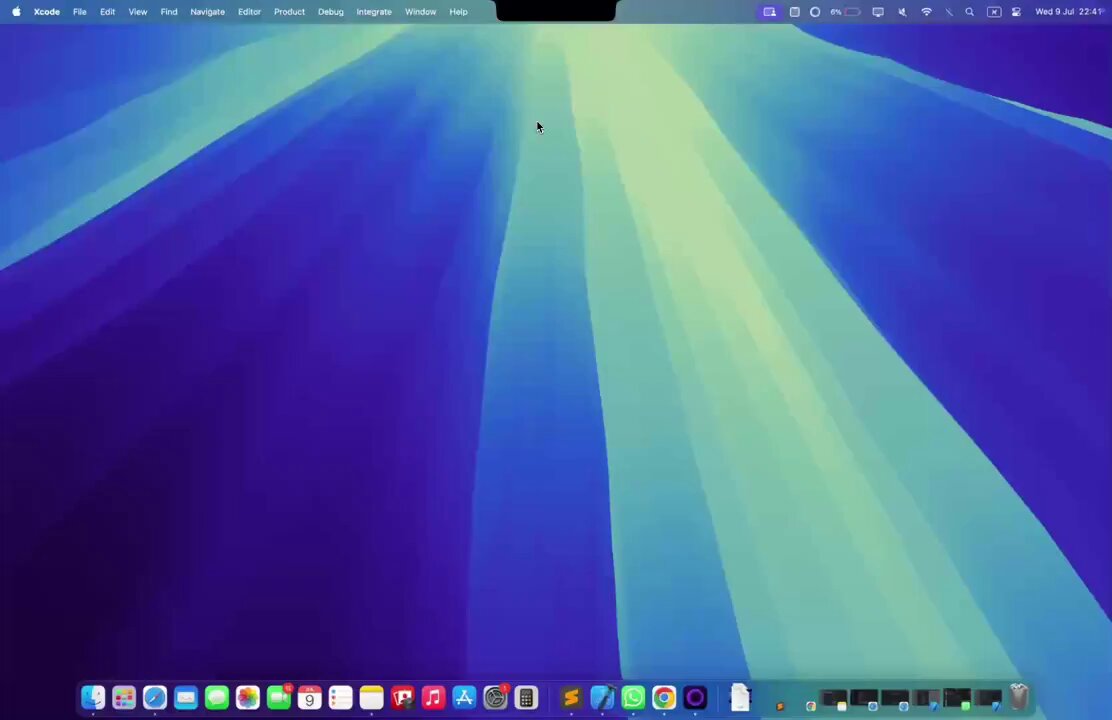
Task: Open Google Chrome from the Dock
Action: (x=665, y=697)
